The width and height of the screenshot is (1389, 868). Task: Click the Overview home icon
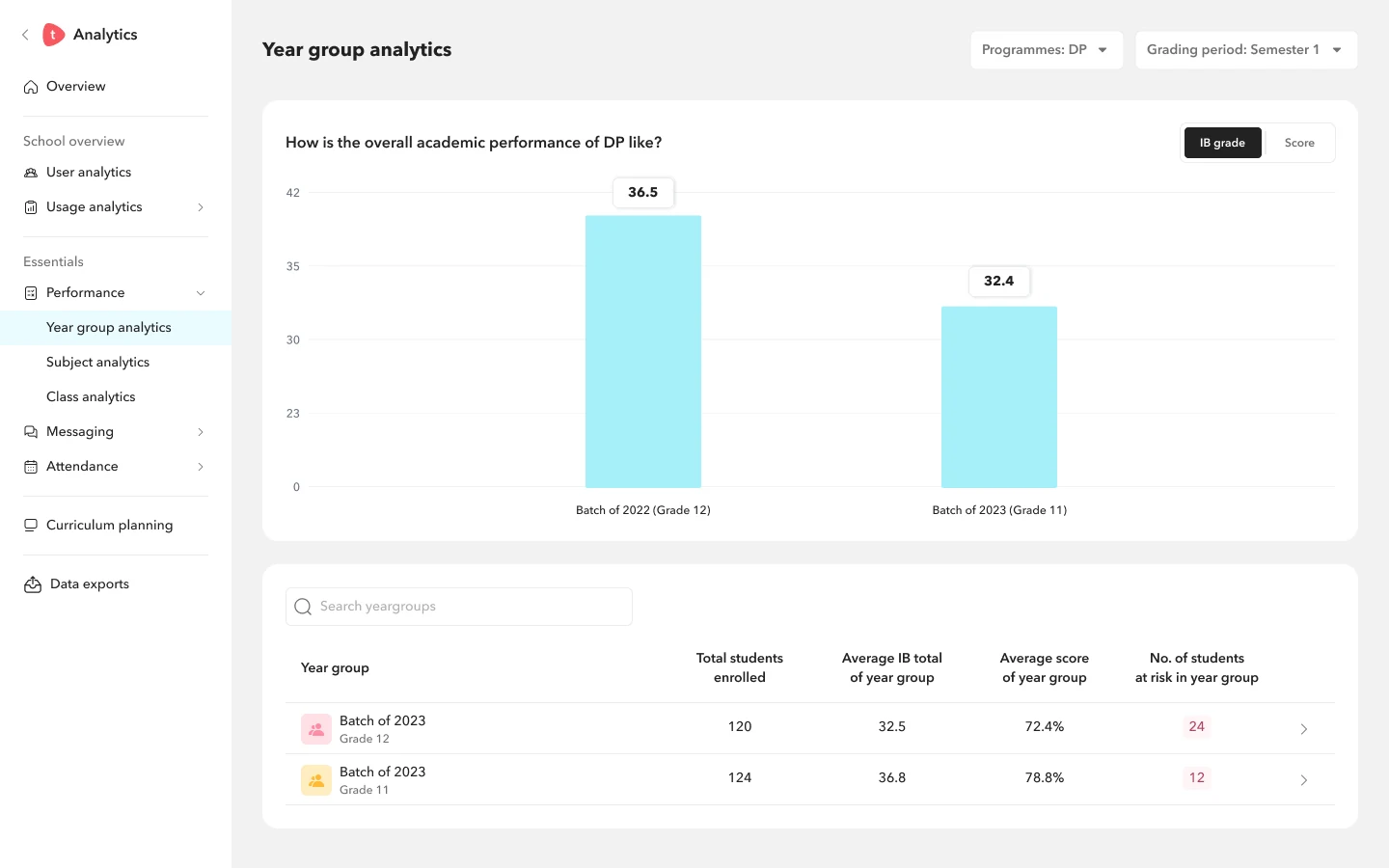click(x=31, y=87)
